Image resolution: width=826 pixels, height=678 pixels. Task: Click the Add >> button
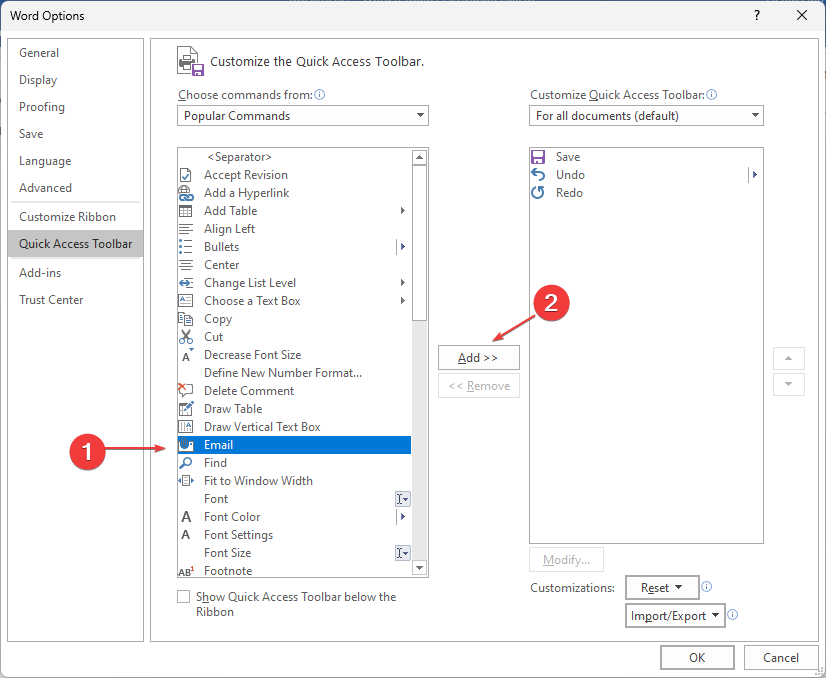coord(479,358)
